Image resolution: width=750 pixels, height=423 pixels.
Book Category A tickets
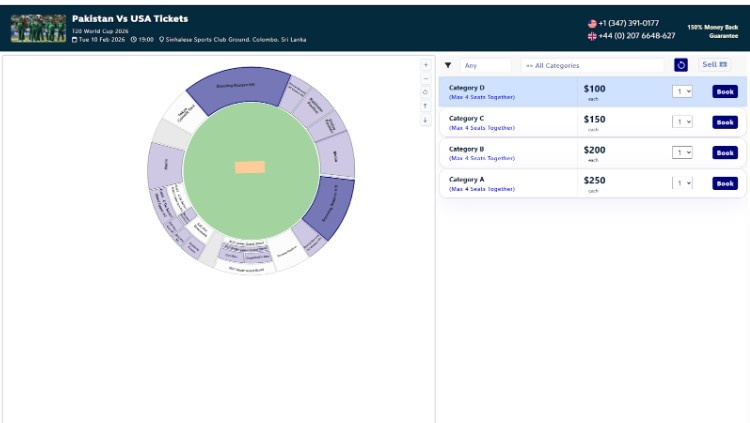click(725, 184)
